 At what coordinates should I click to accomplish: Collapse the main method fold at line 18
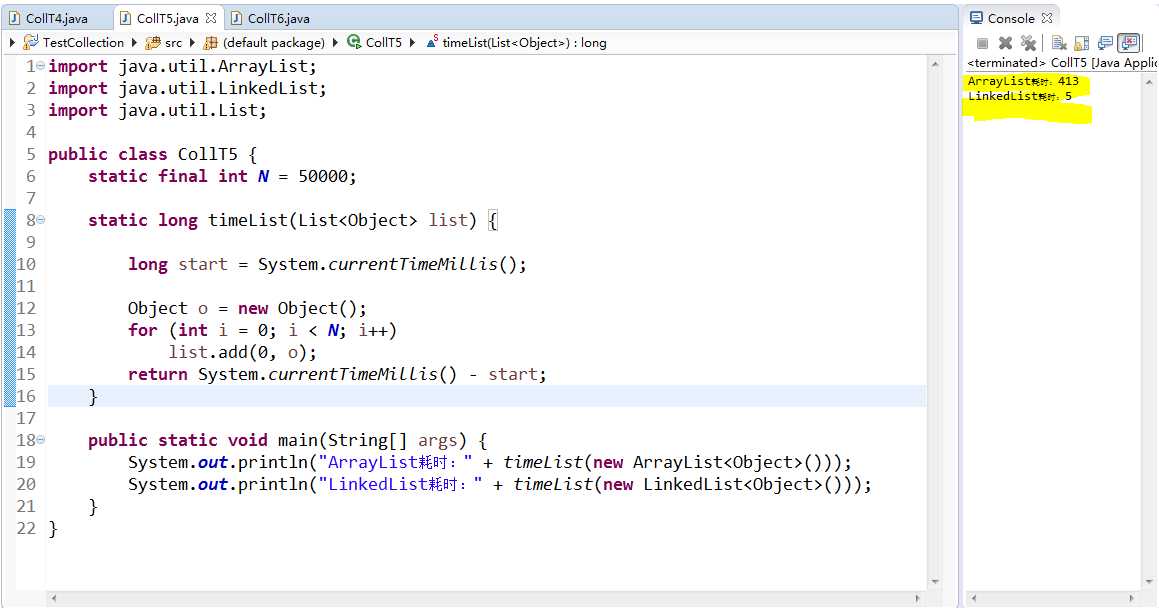[41, 440]
